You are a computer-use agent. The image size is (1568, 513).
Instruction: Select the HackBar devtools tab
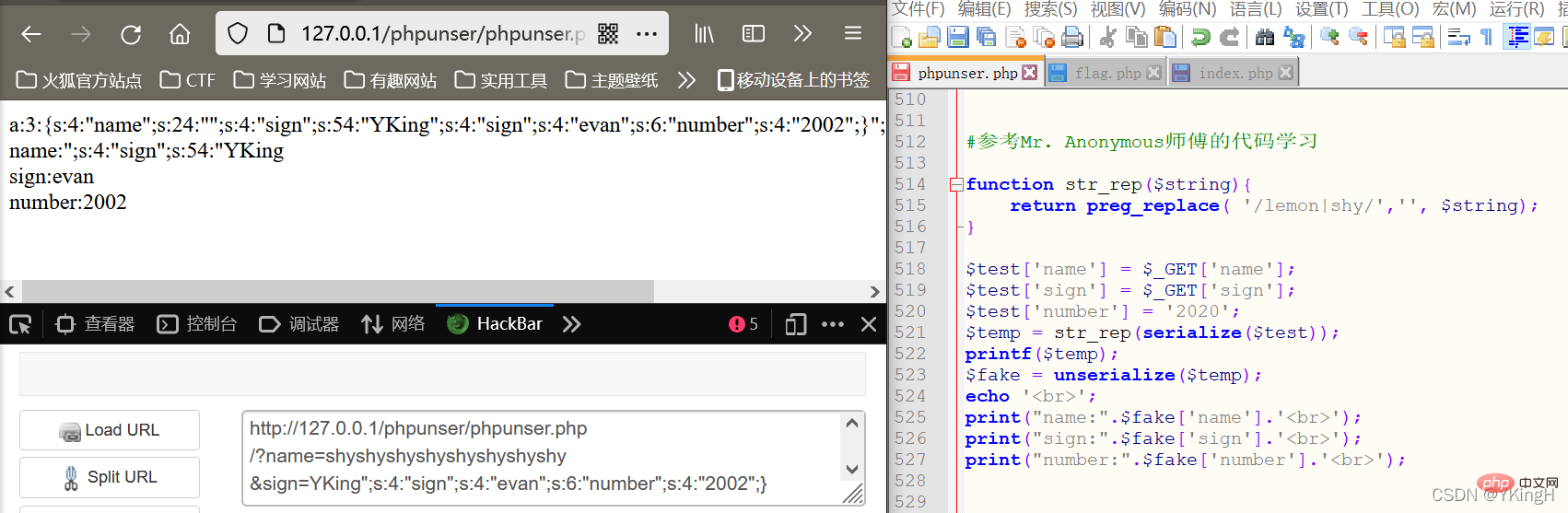(x=495, y=324)
